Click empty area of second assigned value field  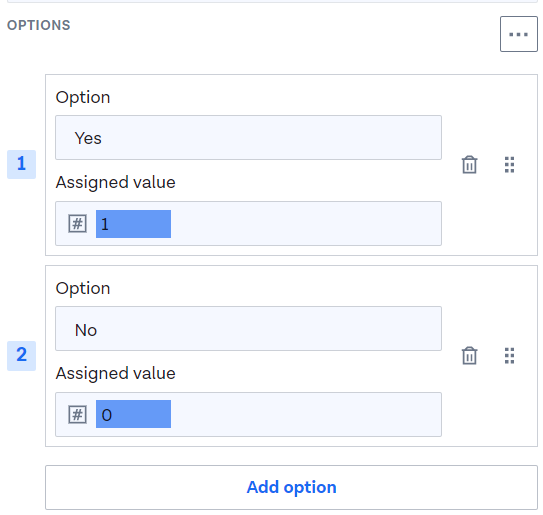tap(305, 414)
